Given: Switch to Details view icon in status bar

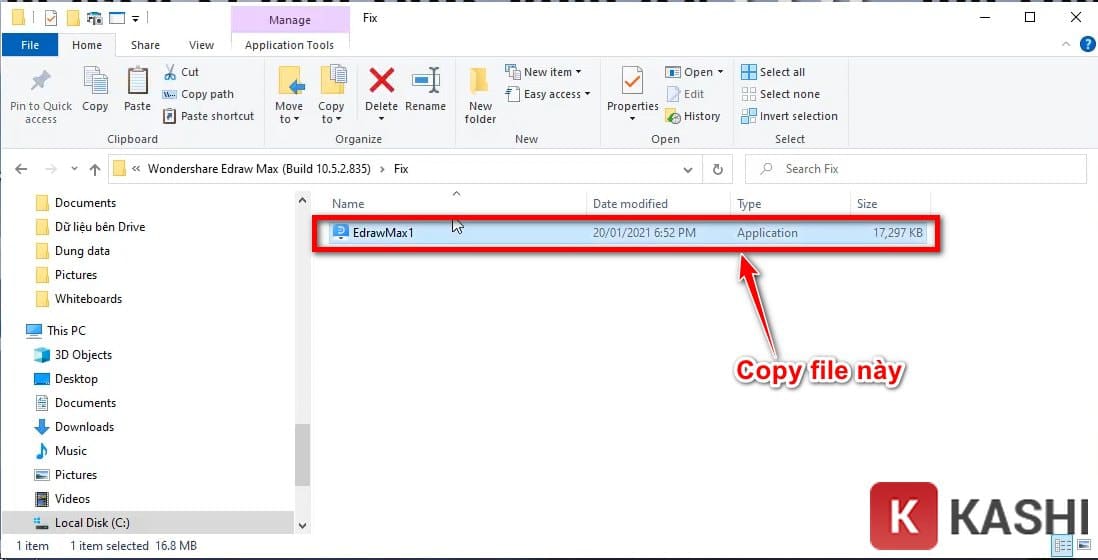Looking at the screenshot, I should 1061,546.
